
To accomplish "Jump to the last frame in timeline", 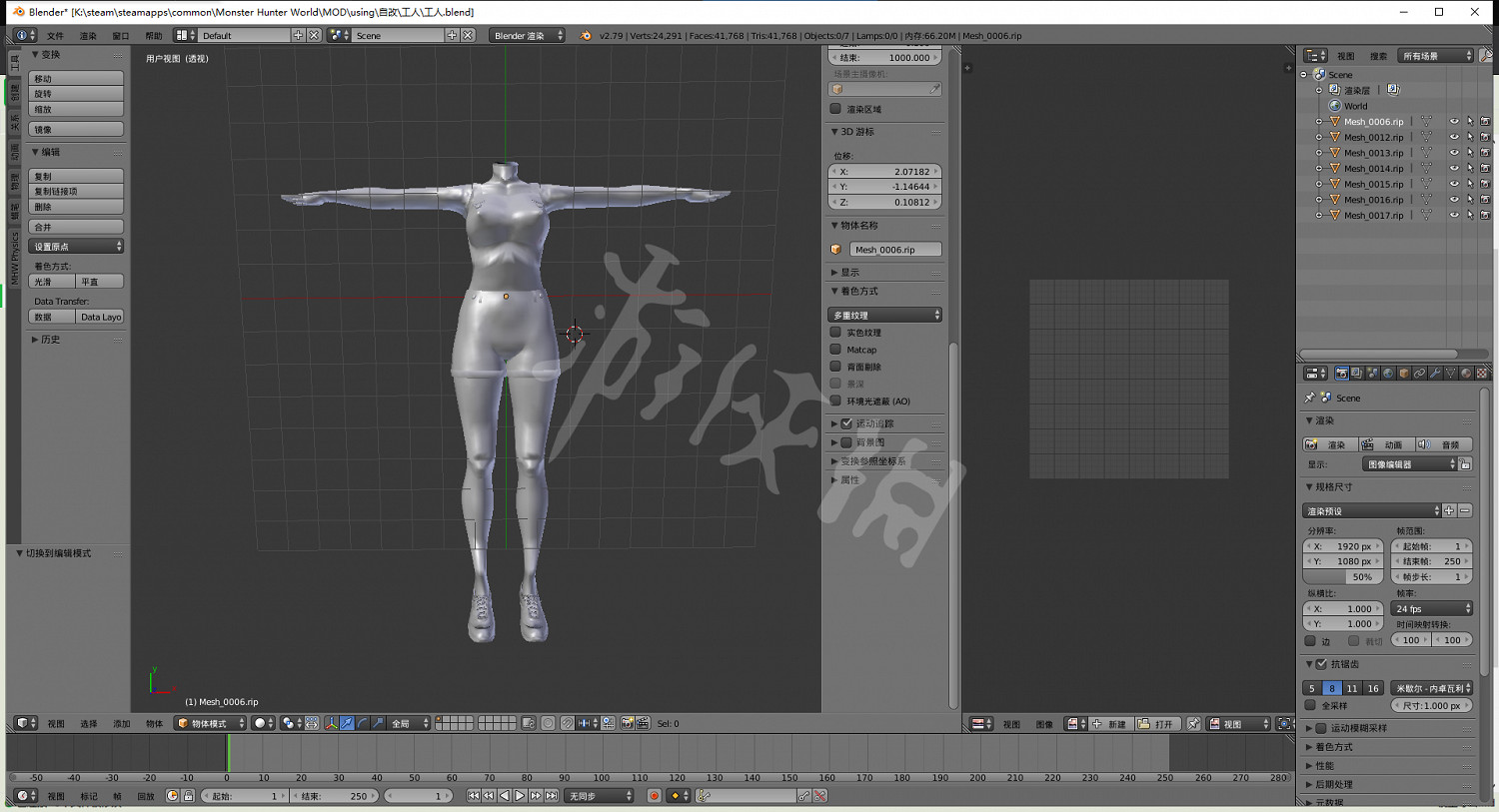I will click(x=552, y=796).
